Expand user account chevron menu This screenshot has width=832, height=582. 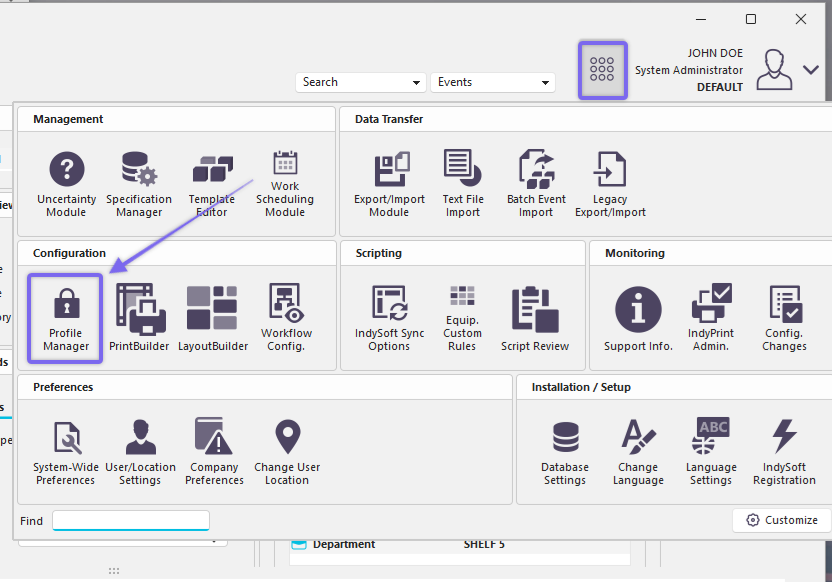click(810, 70)
